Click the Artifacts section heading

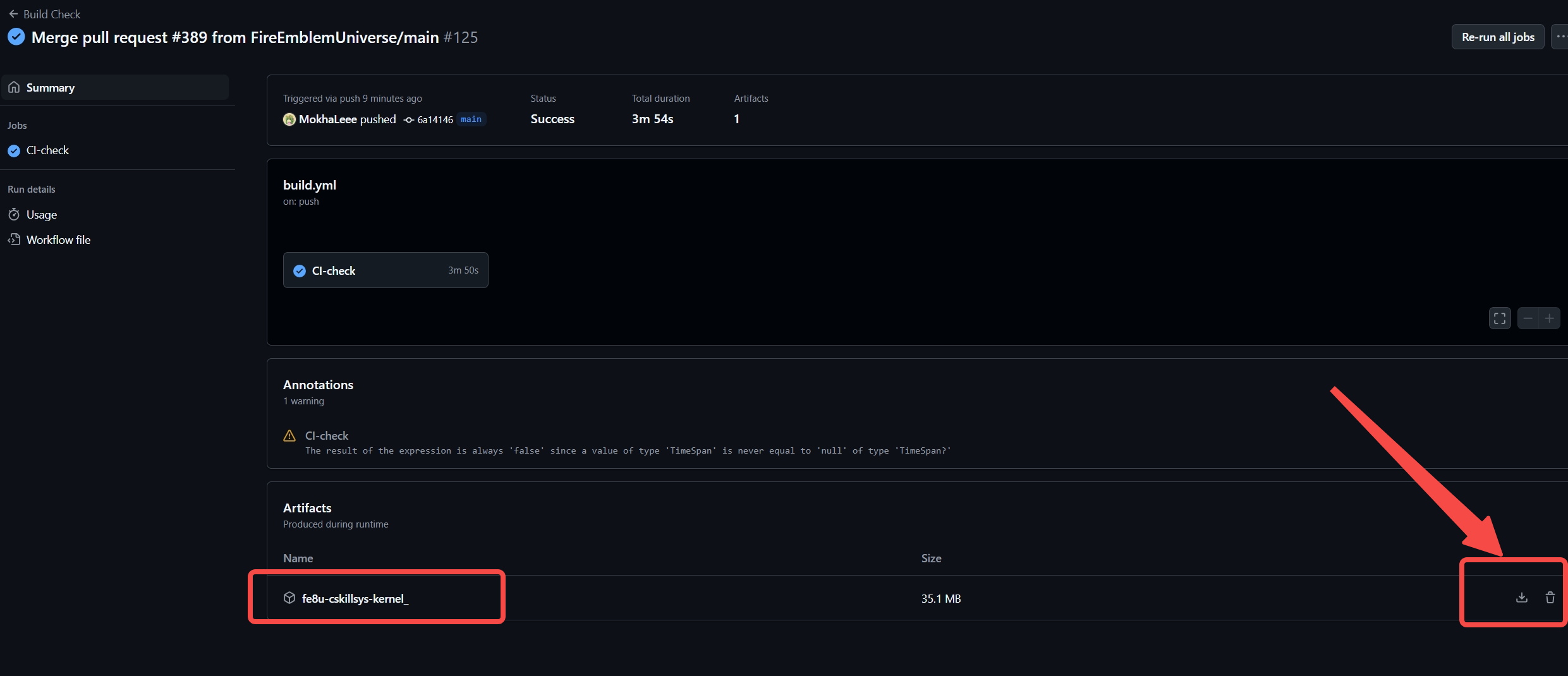tap(307, 508)
